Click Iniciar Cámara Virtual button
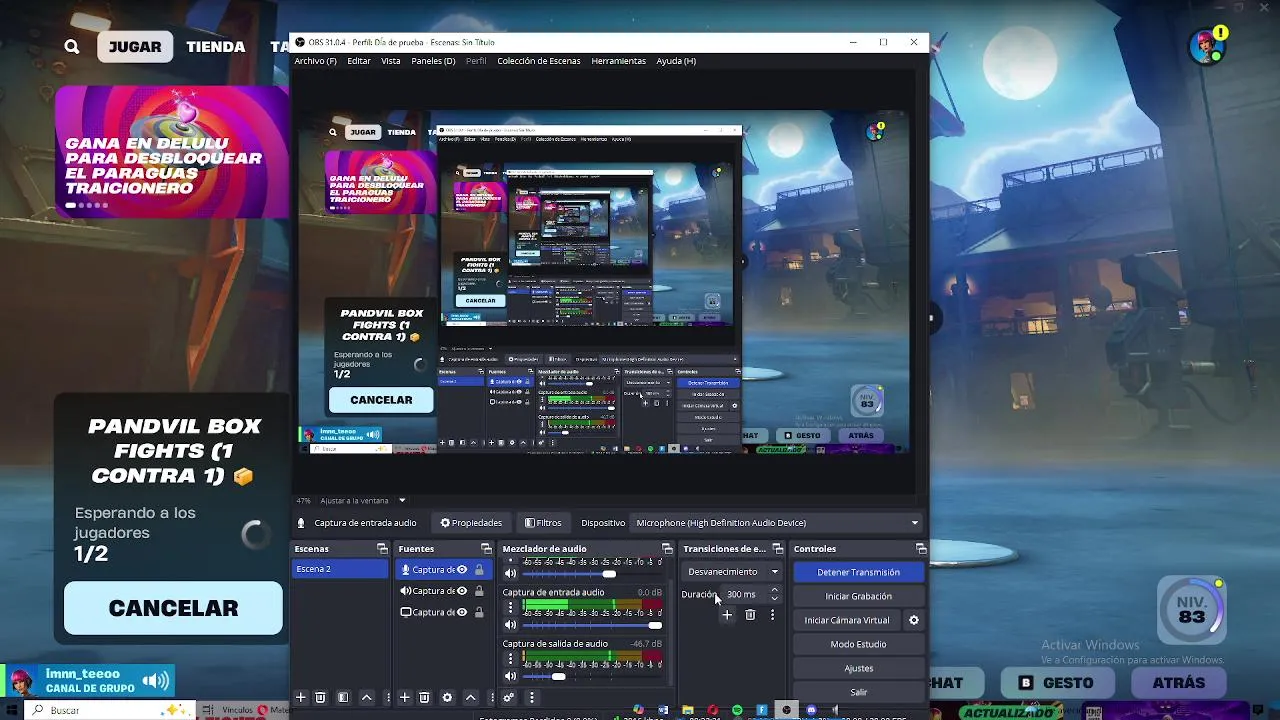This screenshot has height=720, width=1280. 847,620
